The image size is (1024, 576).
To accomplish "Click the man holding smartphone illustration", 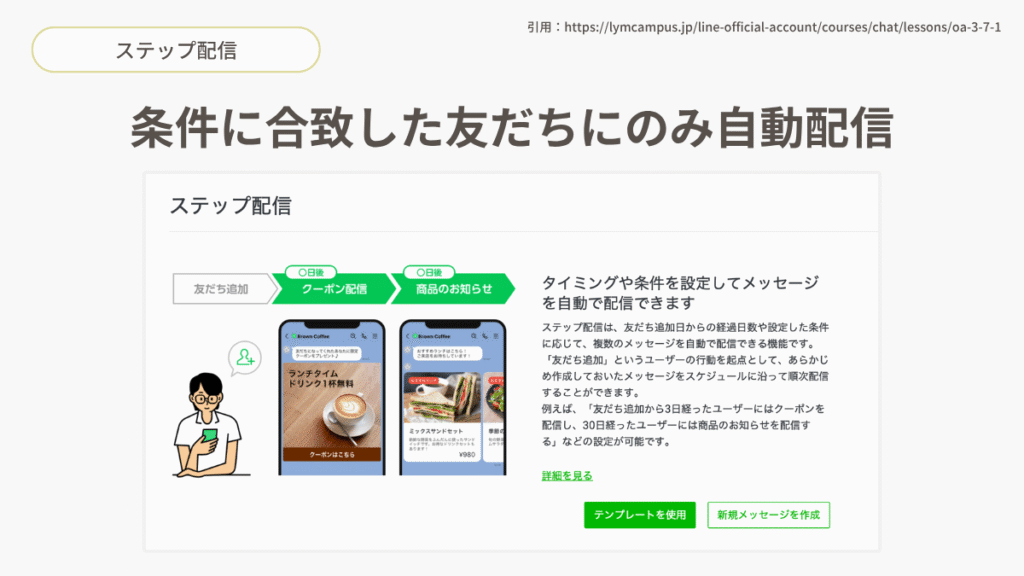I will [x=209, y=424].
